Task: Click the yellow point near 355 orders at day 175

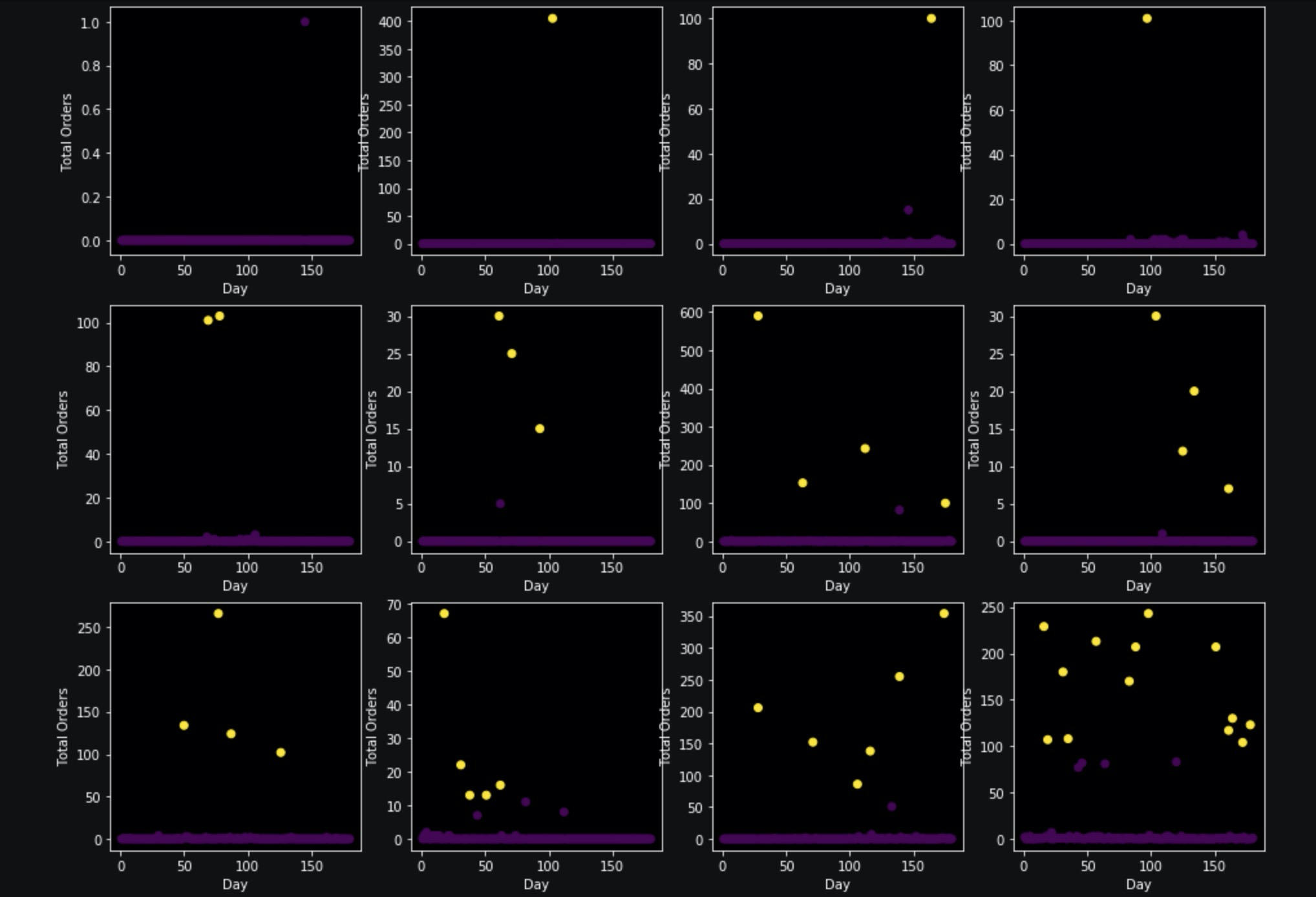Action: (944, 613)
